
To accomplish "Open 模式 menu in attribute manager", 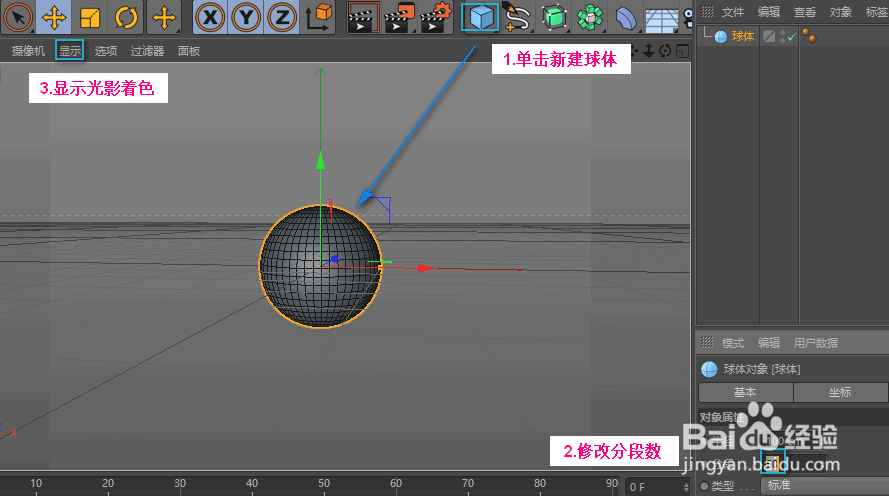I will point(733,343).
